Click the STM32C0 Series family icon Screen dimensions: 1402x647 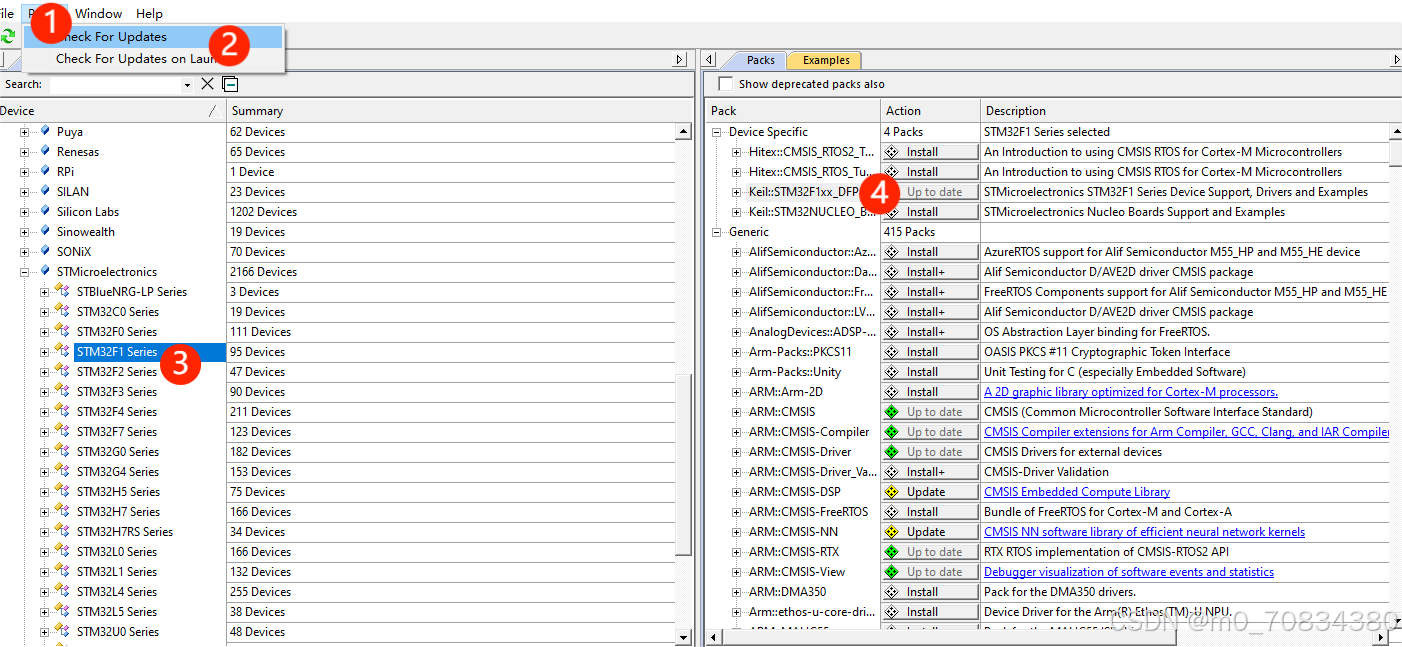[x=63, y=312]
